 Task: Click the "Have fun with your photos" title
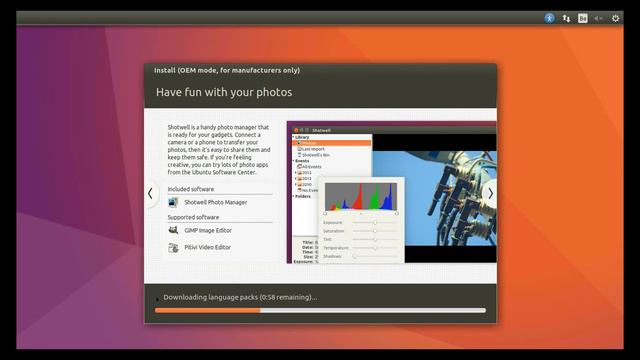tap(224, 92)
